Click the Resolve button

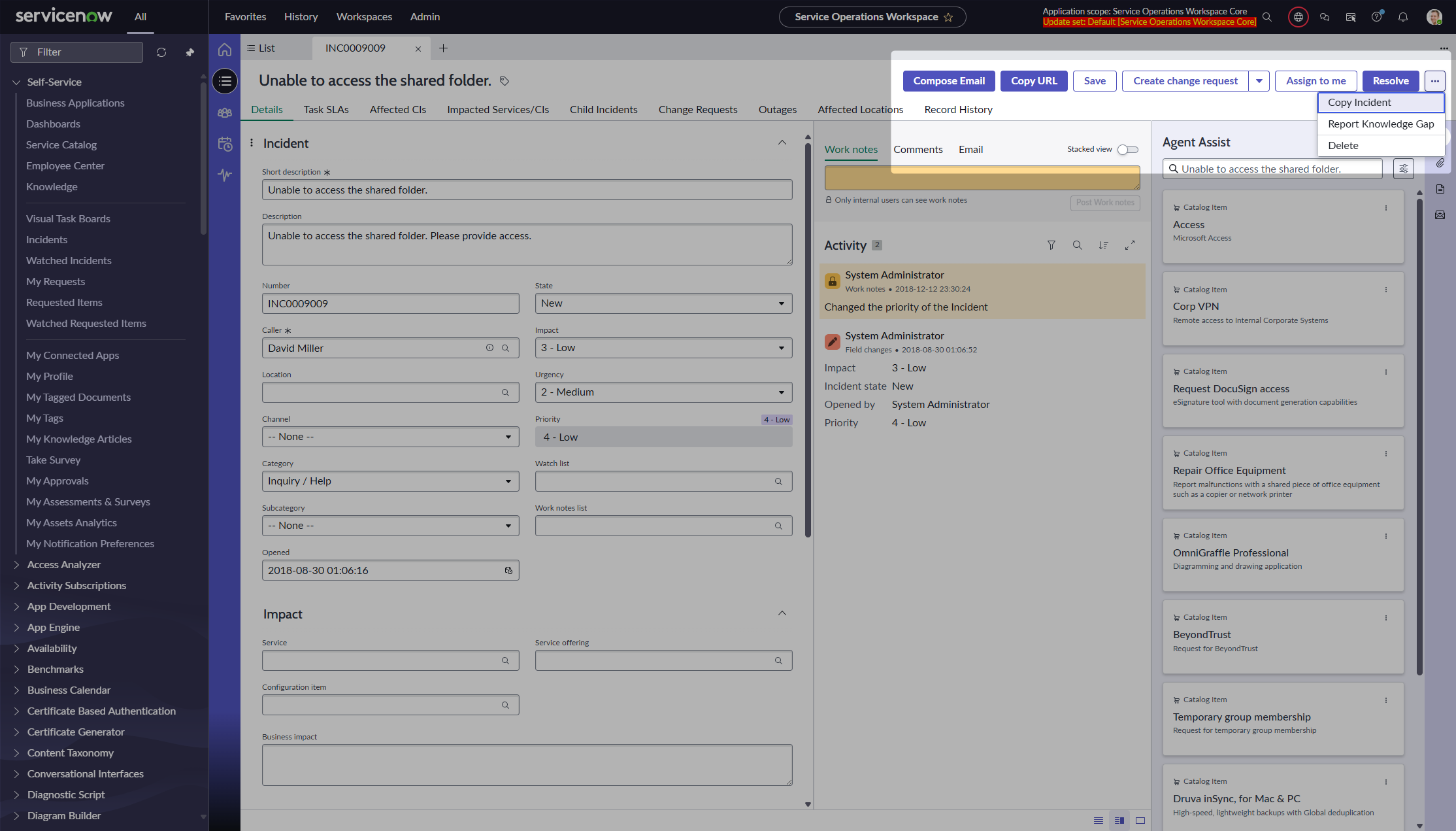pyautogui.click(x=1390, y=81)
